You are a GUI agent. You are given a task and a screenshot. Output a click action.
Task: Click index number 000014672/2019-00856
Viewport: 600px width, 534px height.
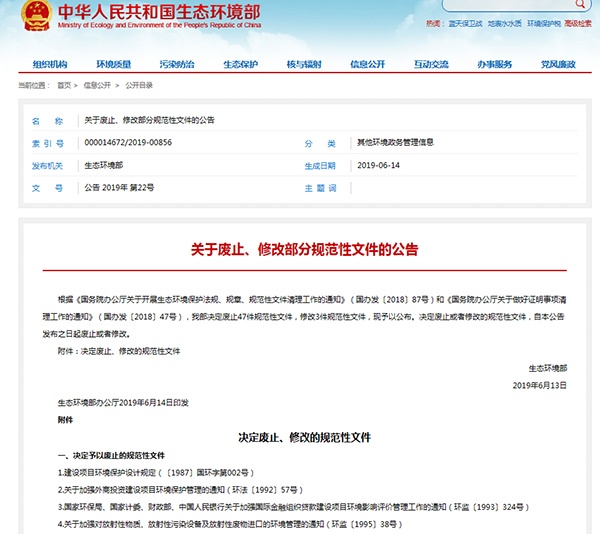128,143
